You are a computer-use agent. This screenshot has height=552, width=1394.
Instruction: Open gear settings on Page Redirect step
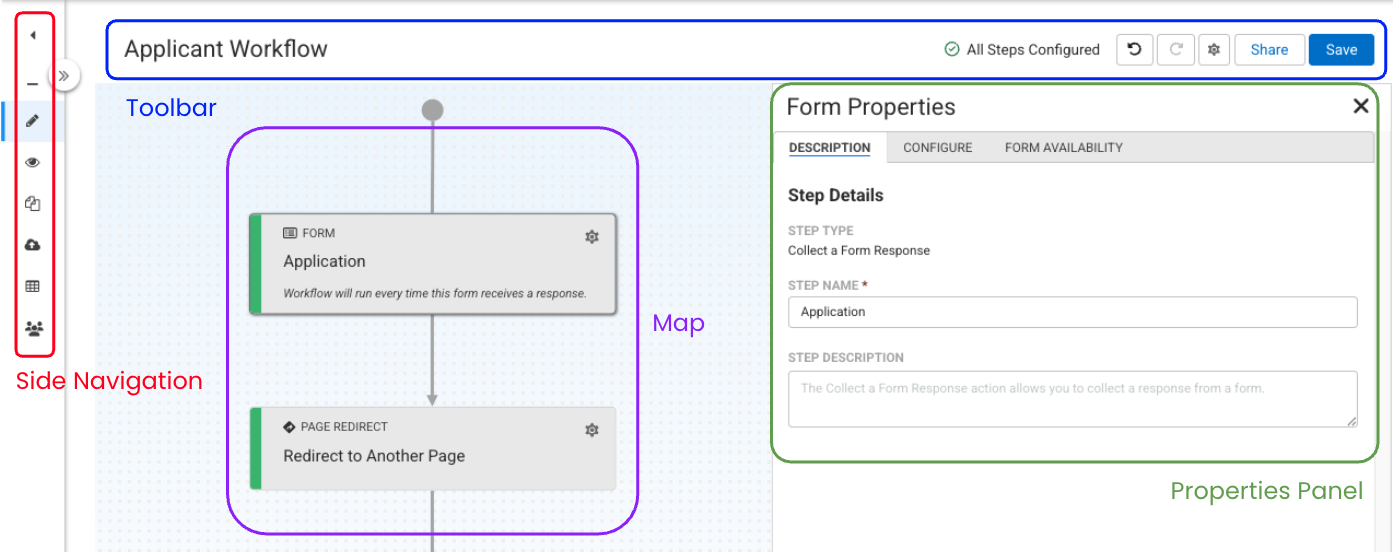point(592,430)
